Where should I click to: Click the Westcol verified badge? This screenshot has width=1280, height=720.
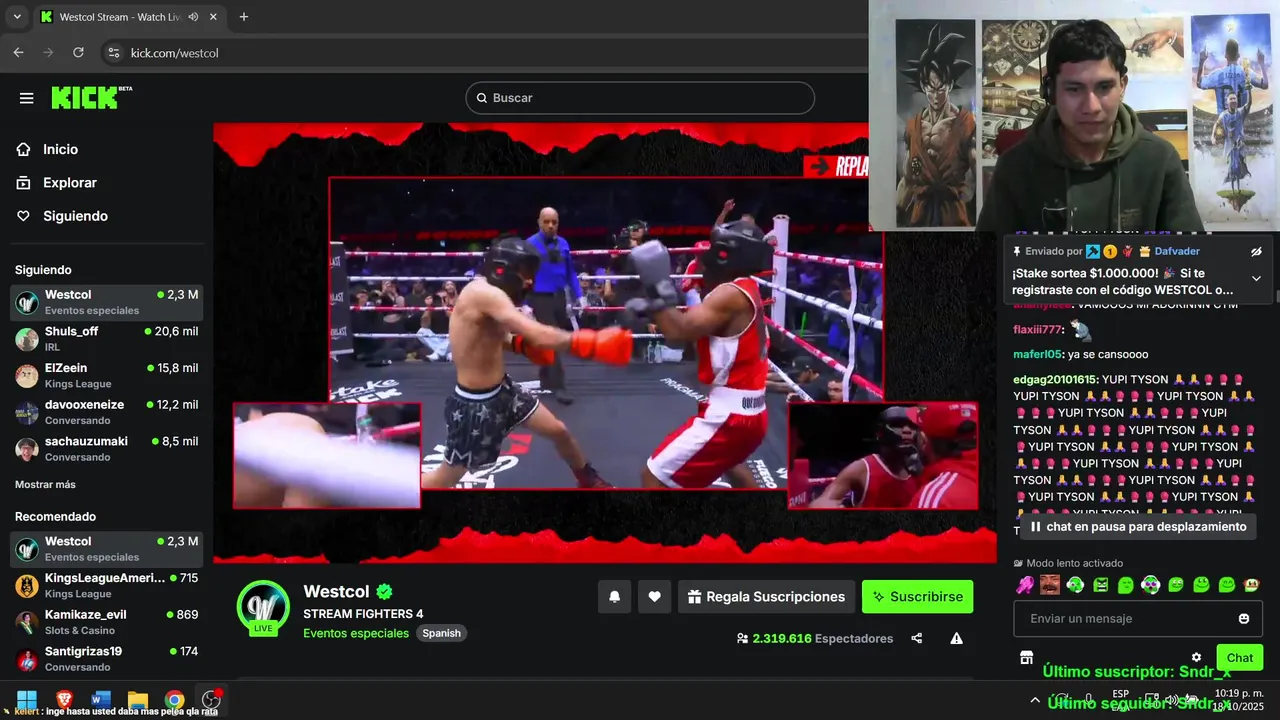384,592
